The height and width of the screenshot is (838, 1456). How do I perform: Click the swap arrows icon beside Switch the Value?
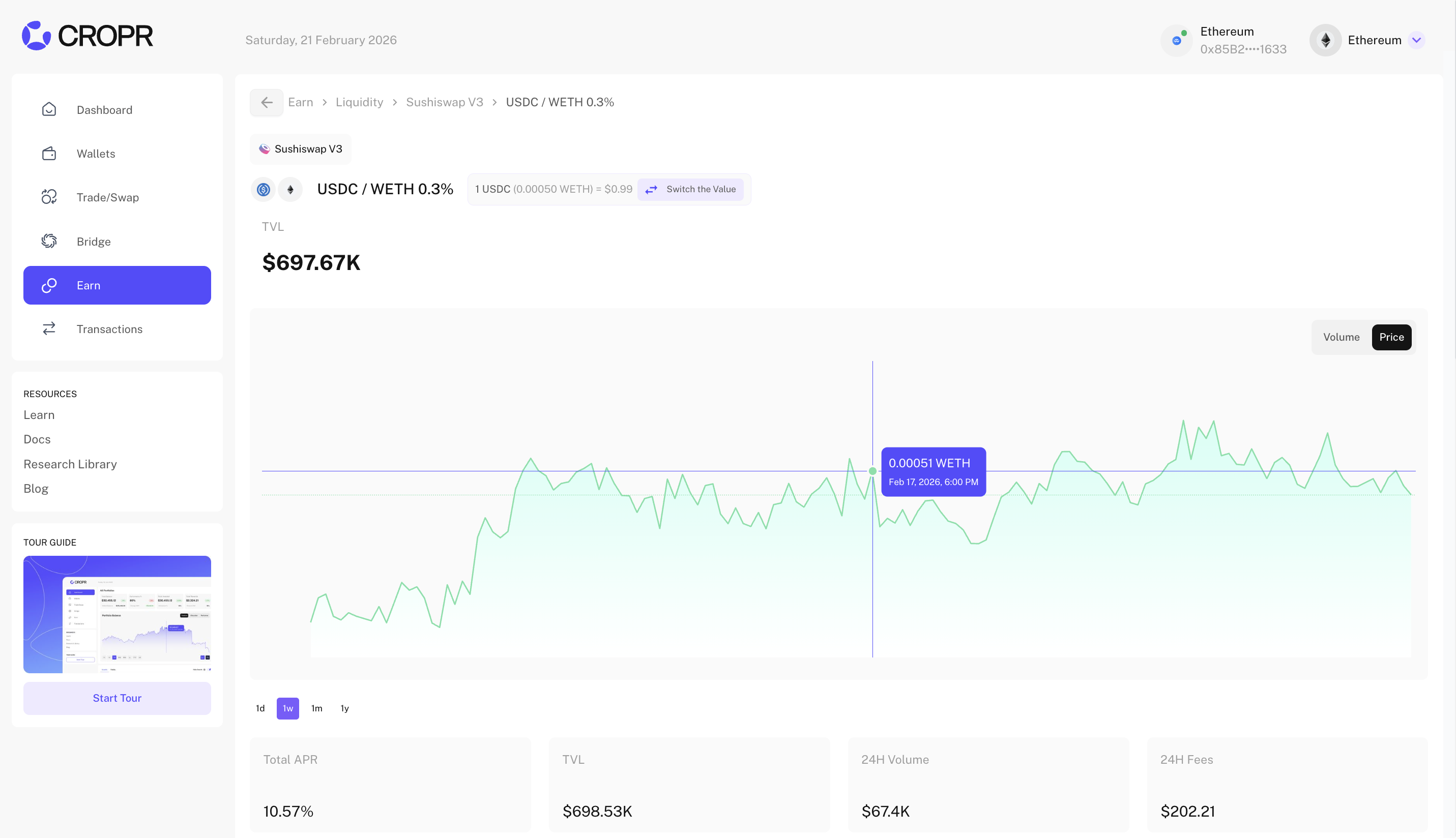pyautogui.click(x=651, y=189)
